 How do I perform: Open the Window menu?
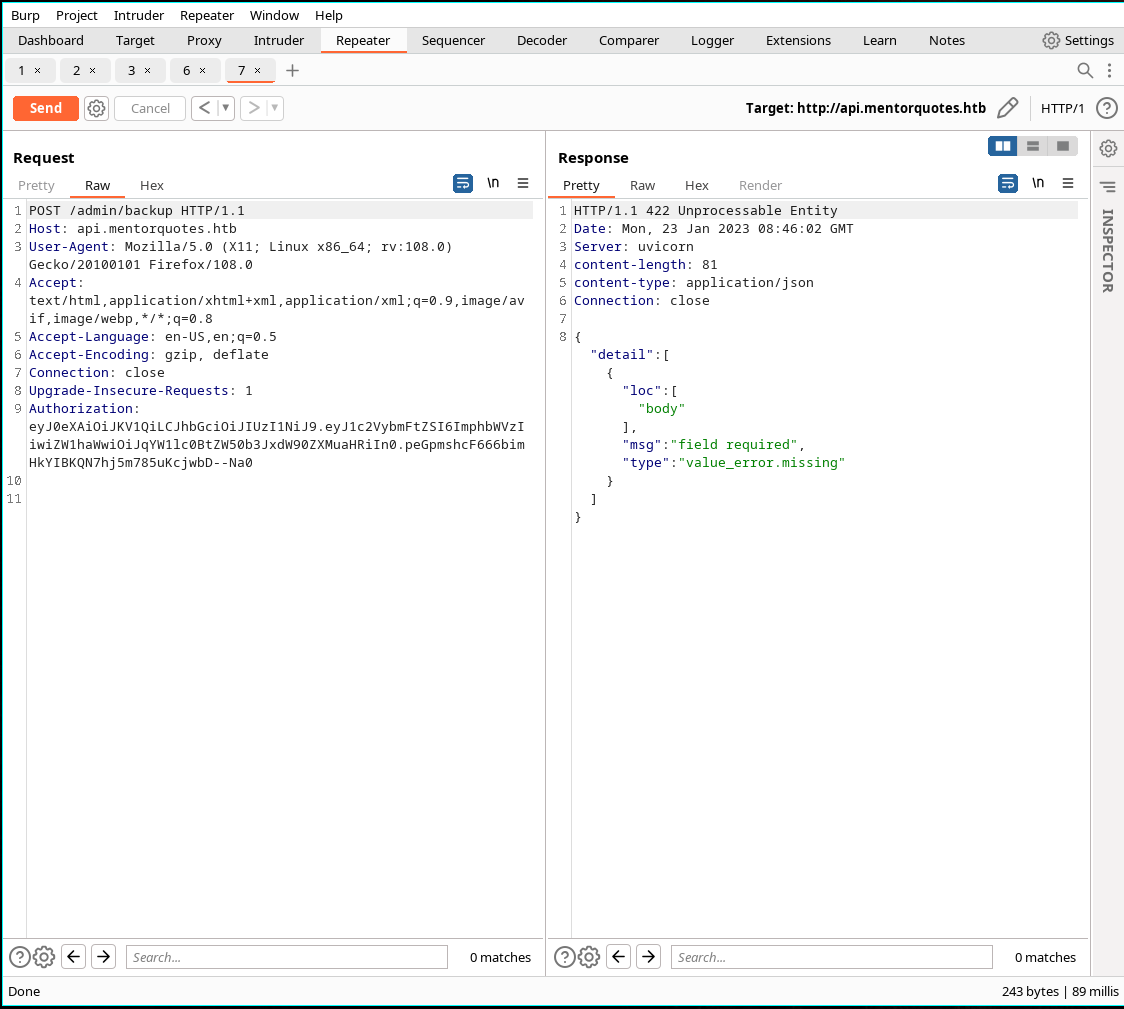(275, 15)
